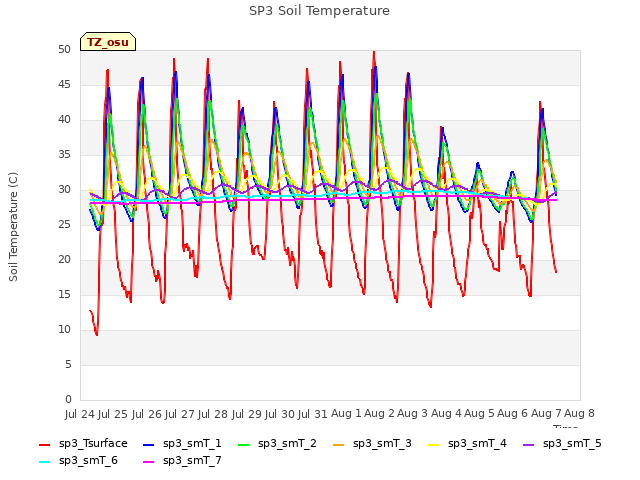Click the 35 y-axis tick label

(64, 155)
